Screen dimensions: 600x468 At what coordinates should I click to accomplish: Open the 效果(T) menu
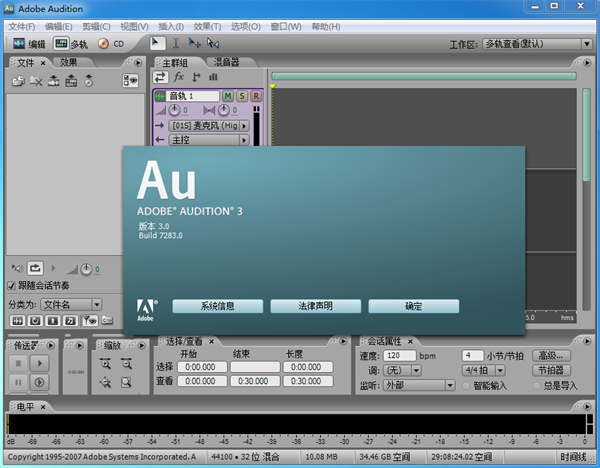click(207, 26)
